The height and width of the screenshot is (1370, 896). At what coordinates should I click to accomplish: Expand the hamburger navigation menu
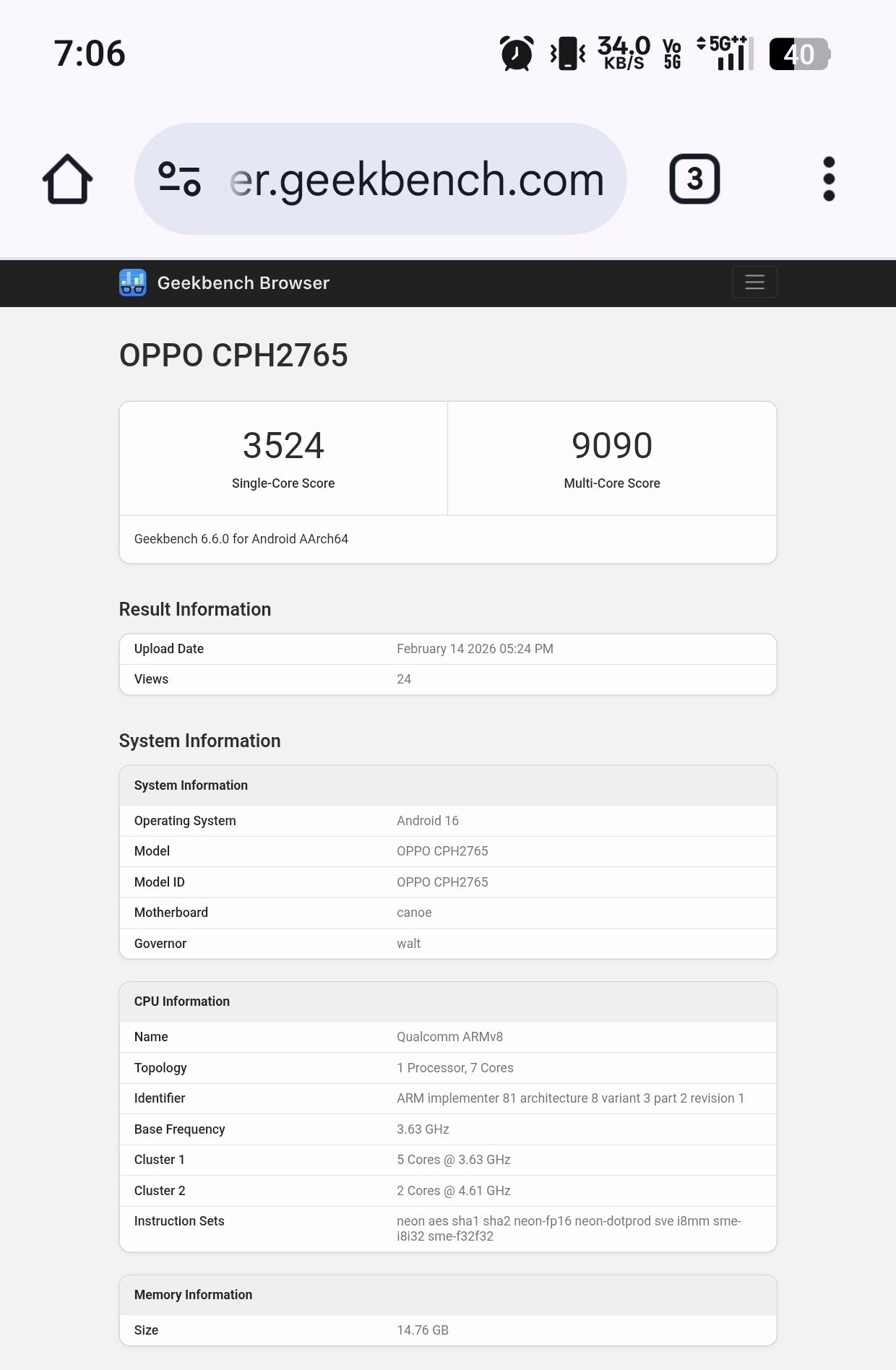tap(754, 282)
